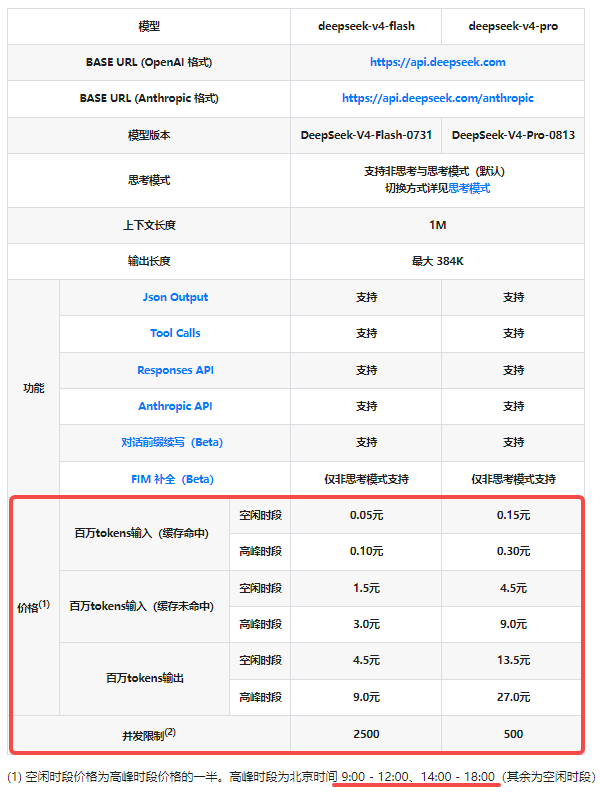Select the 0.10元 price cell
The image size is (600, 797).
[366, 551]
